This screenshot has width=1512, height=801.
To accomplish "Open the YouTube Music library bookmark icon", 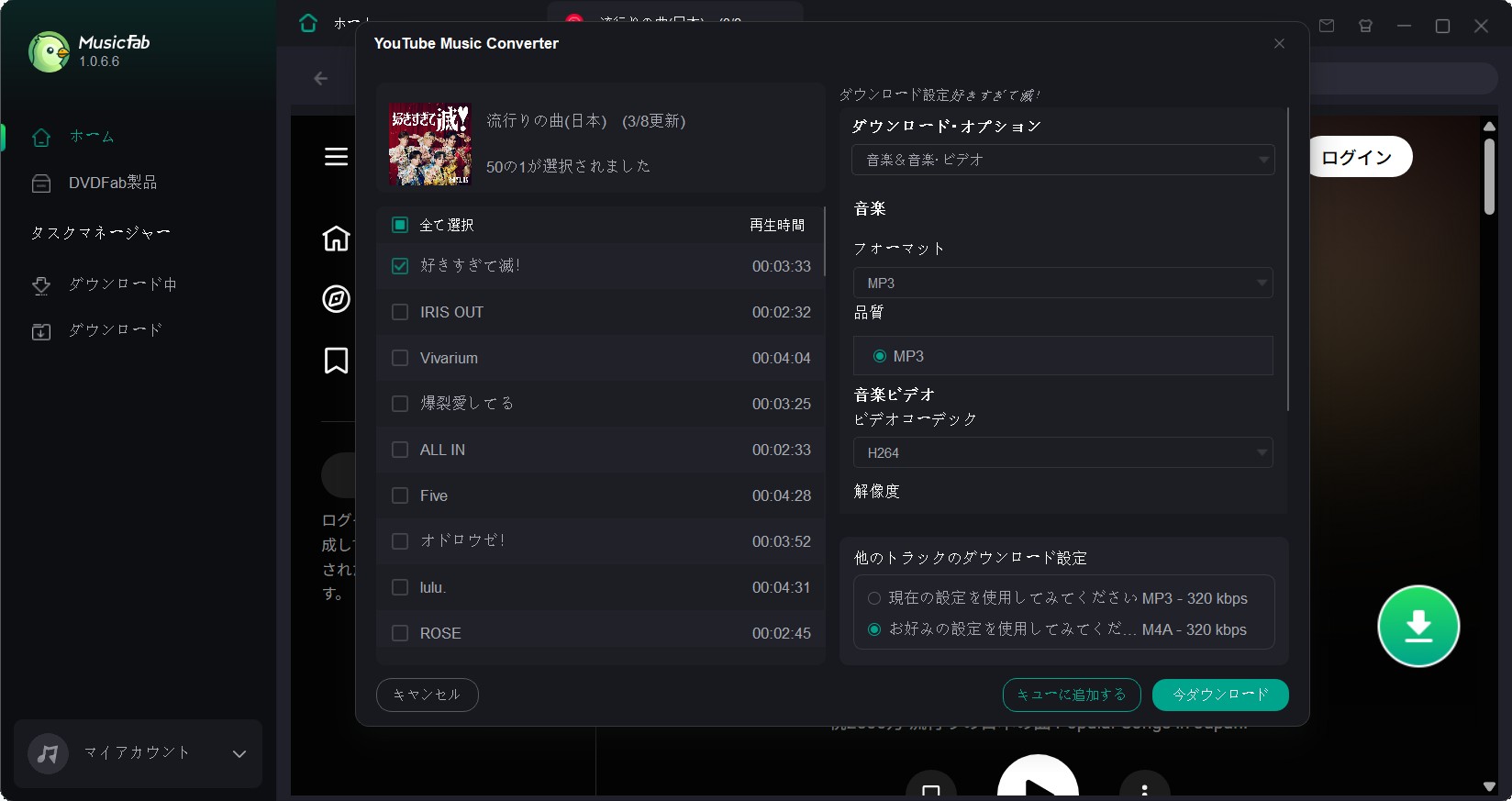I will pos(336,361).
